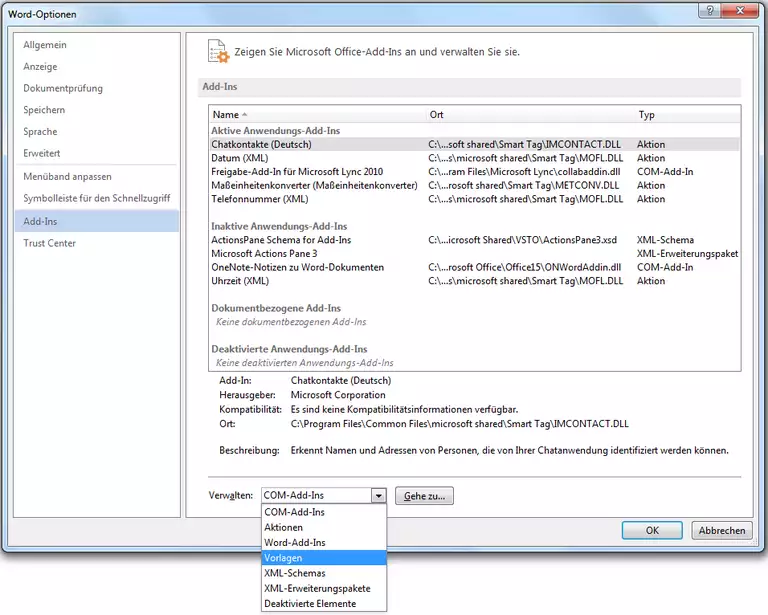Choose Vorlagen from the Verwalten list

pos(283,558)
